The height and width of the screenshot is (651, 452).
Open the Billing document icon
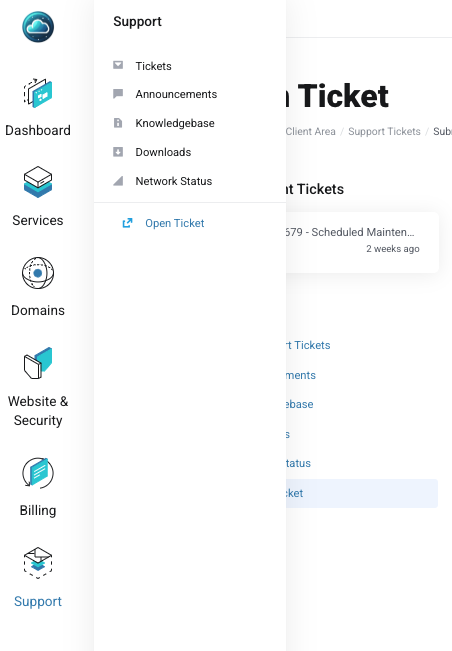point(38,472)
